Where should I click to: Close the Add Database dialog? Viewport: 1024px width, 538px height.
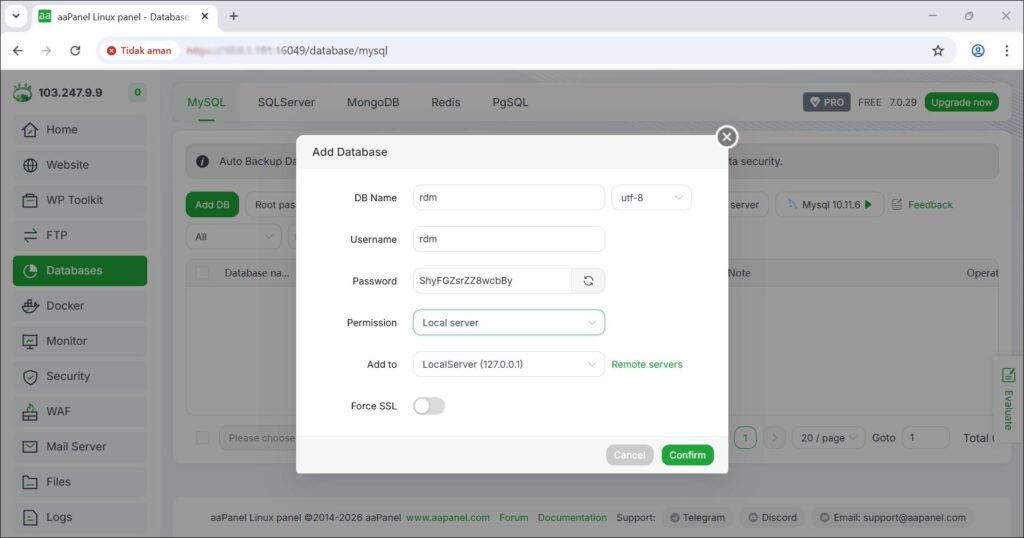click(x=727, y=137)
